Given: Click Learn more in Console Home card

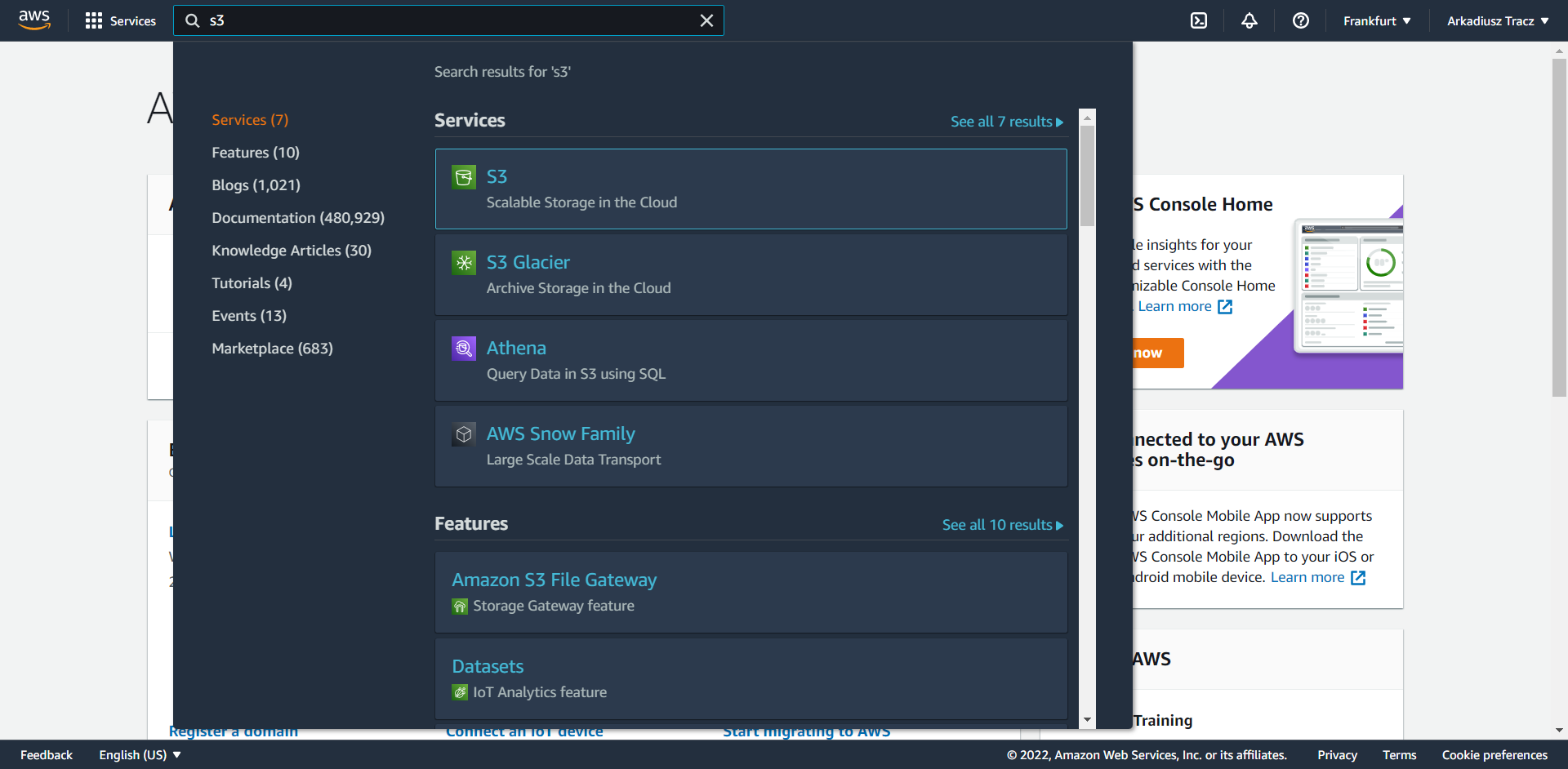Looking at the screenshot, I should (1175, 307).
